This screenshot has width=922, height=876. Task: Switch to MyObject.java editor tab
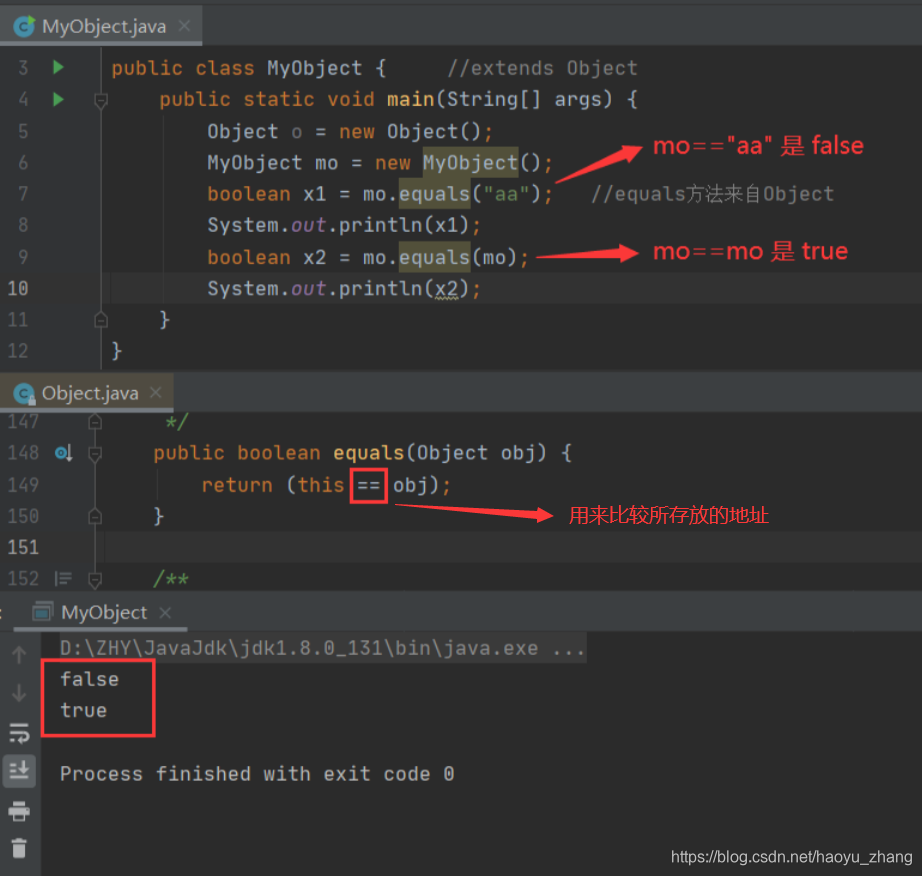(x=103, y=26)
